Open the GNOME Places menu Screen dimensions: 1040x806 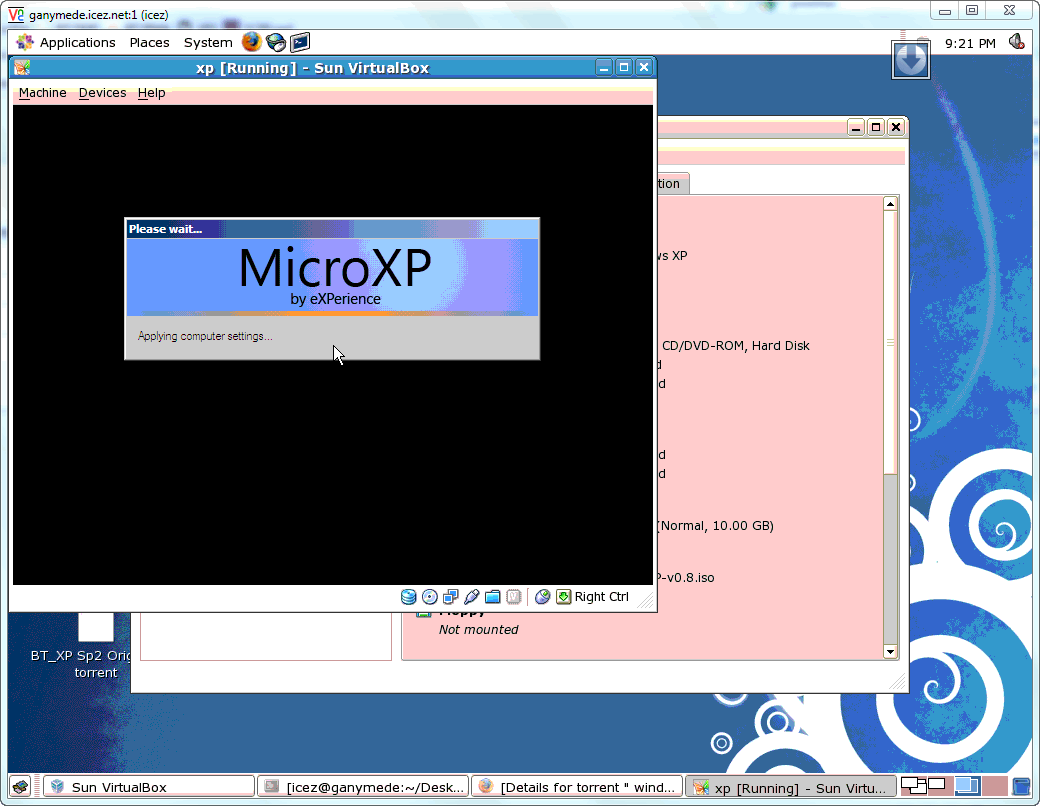(149, 42)
